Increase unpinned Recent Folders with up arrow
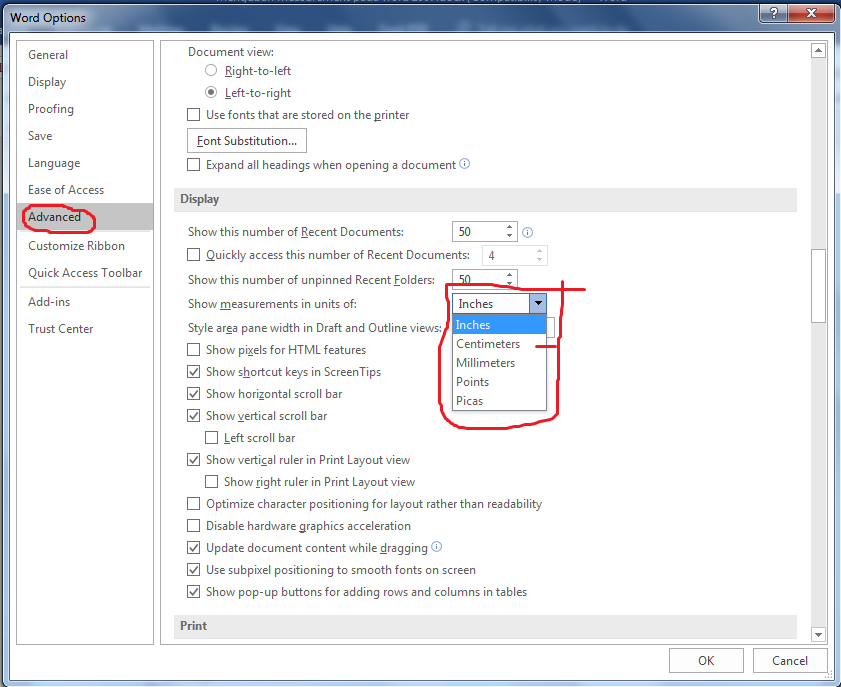This screenshot has height=687, width=841. click(x=509, y=273)
